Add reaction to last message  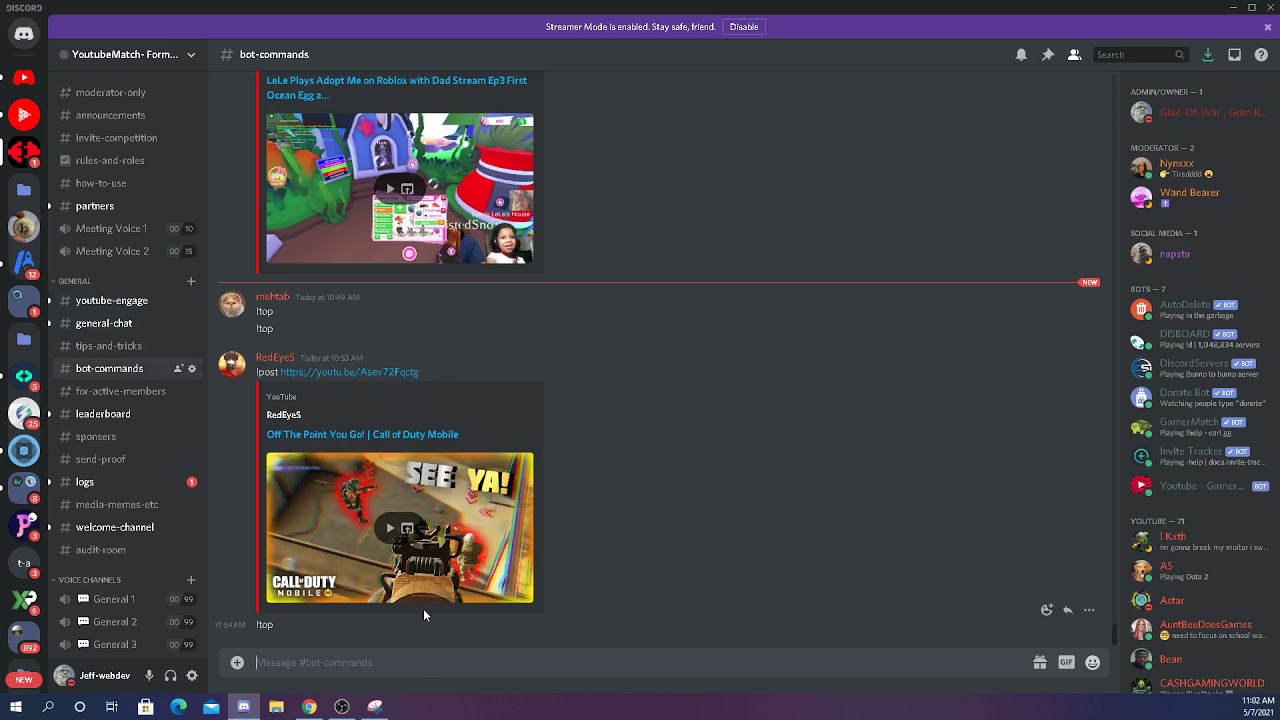click(x=1046, y=610)
